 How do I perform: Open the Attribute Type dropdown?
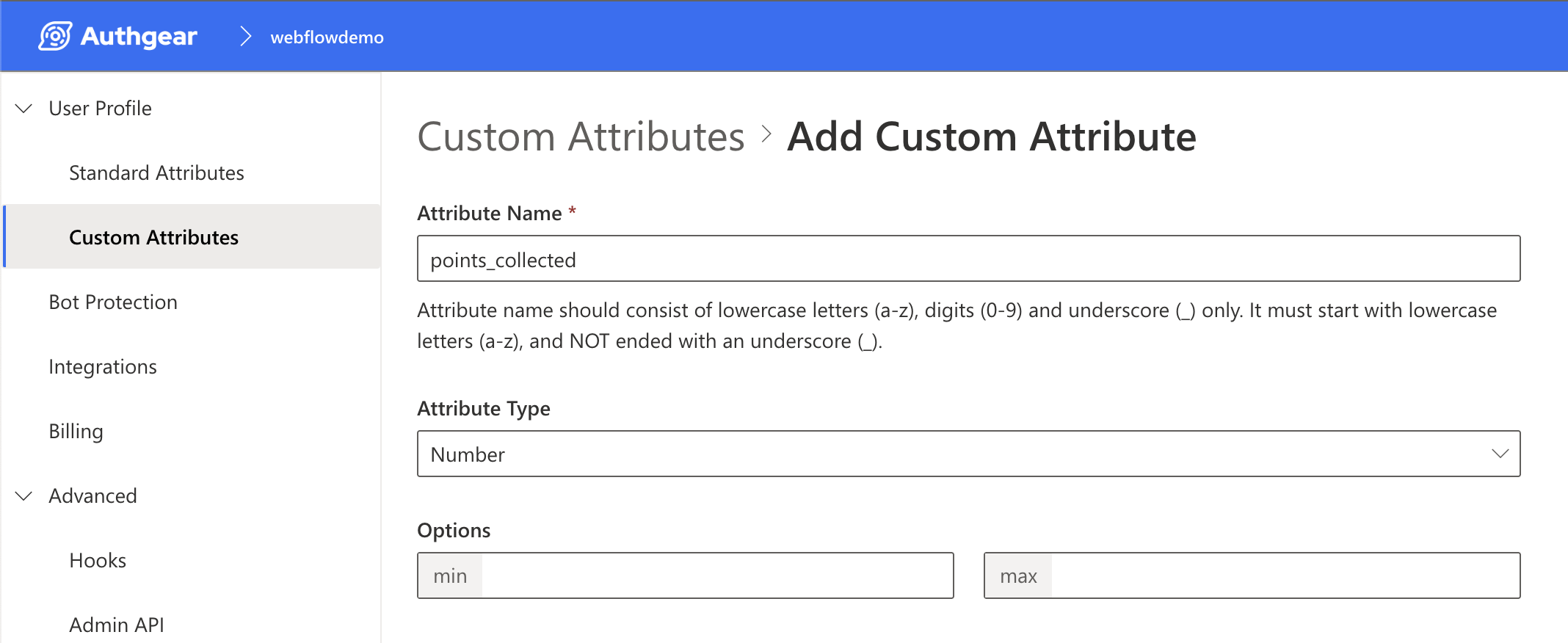pos(968,454)
